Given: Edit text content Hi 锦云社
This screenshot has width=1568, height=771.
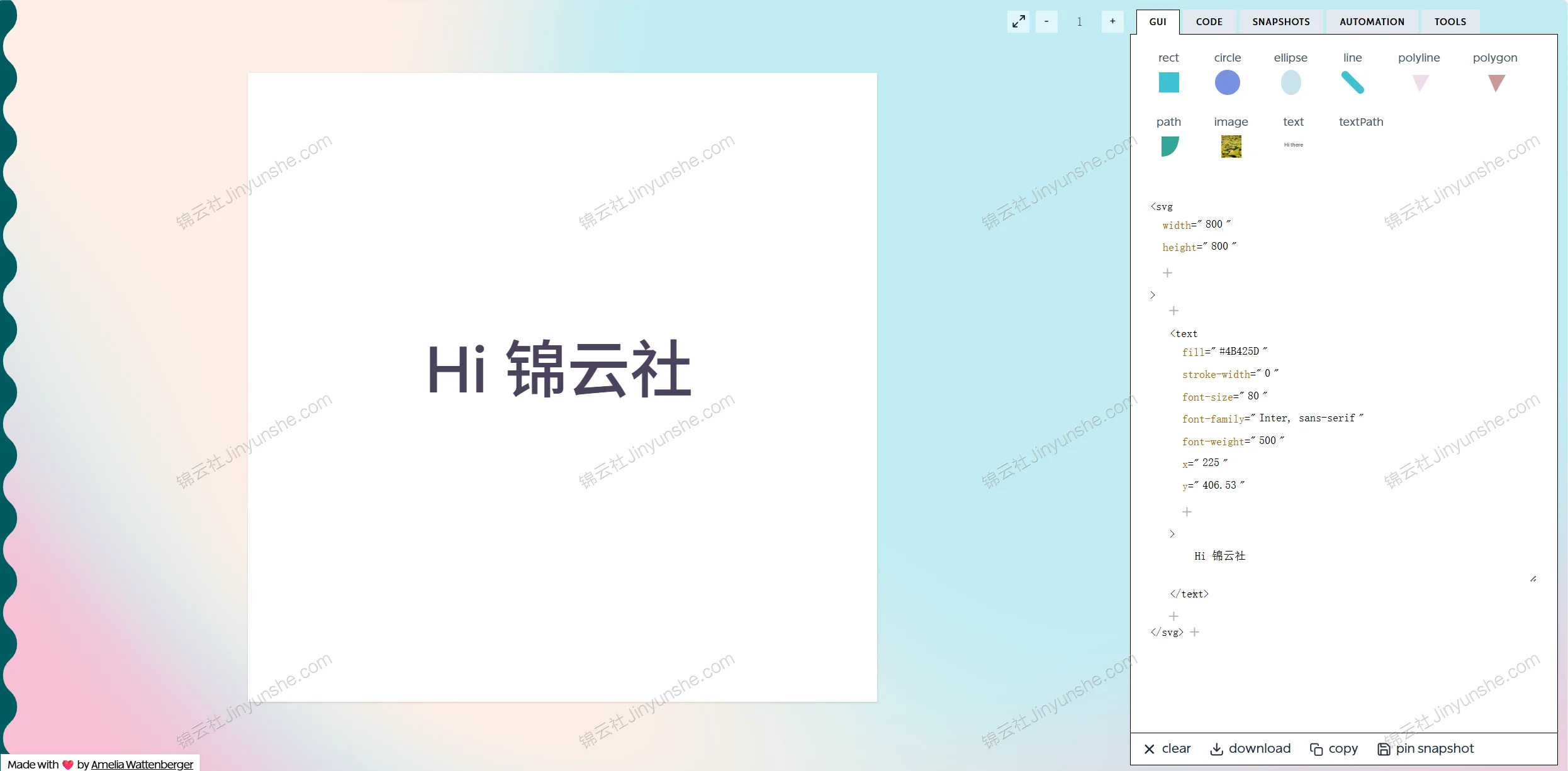Looking at the screenshot, I should pyautogui.click(x=1219, y=556).
